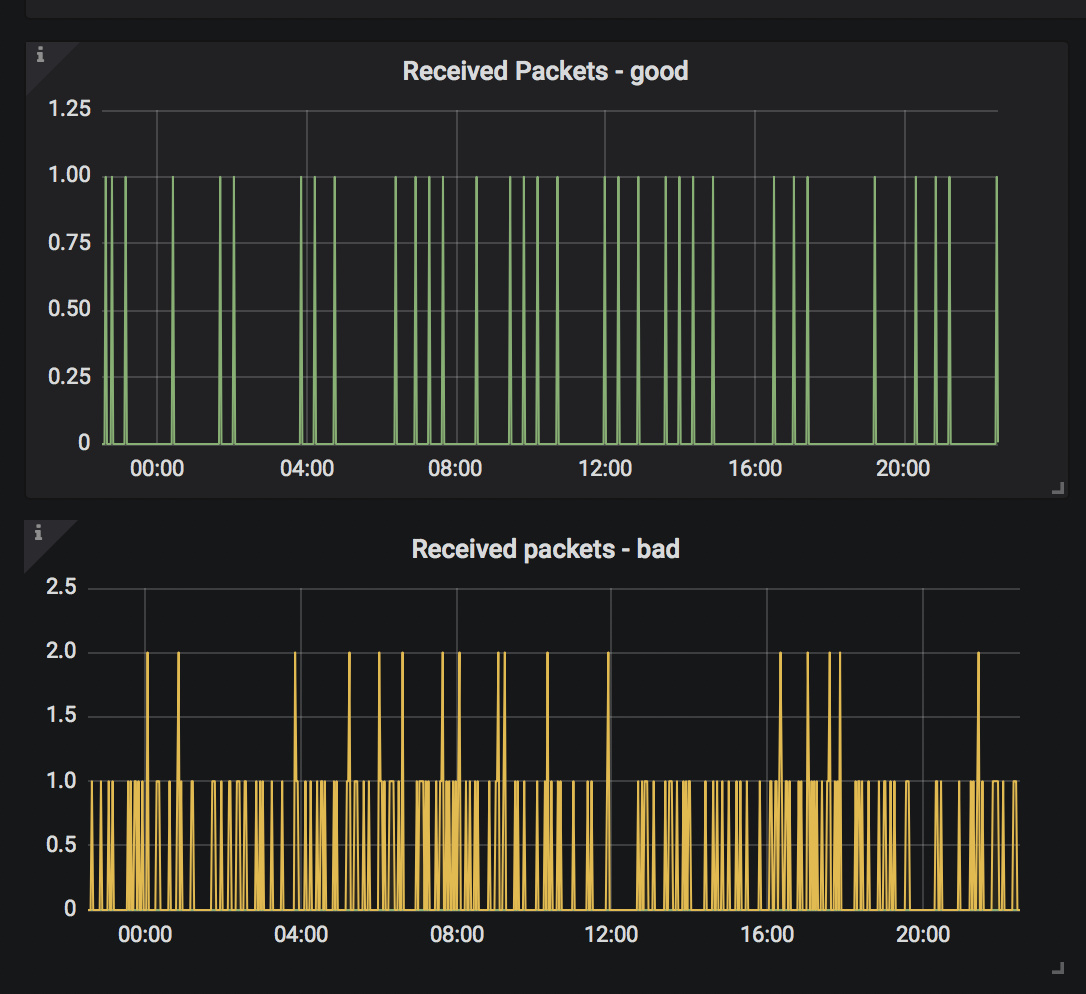This screenshot has height=994, width=1086.
Task: Click the 08:00 x-axis label in good panel
Action: click(455, 469)
